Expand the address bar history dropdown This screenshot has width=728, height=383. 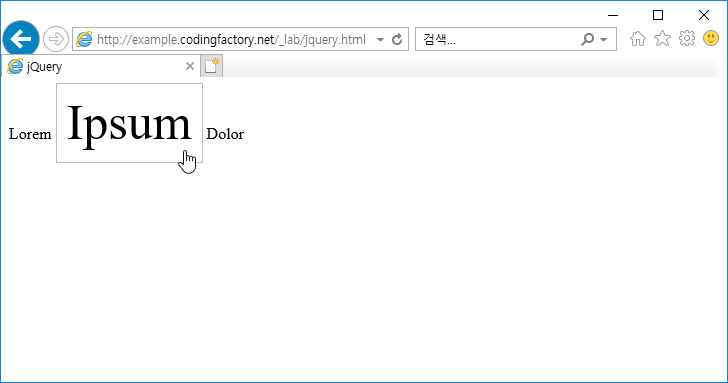click(380, 39)
